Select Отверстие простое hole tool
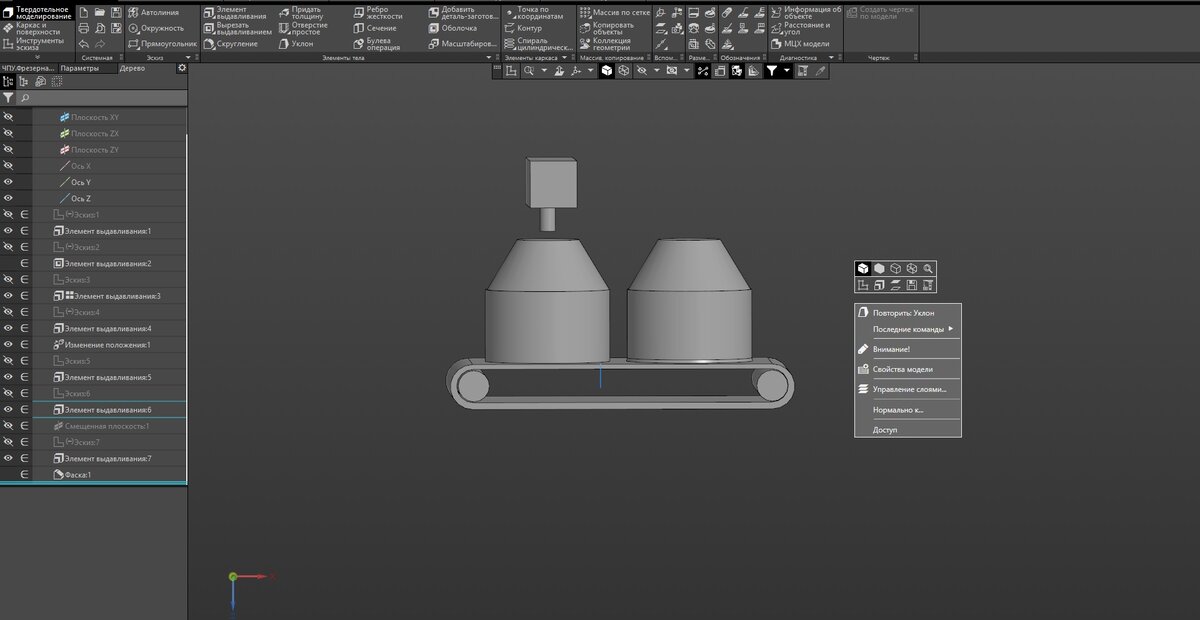Screen dimensions: 1200x620 pos(301,28)
